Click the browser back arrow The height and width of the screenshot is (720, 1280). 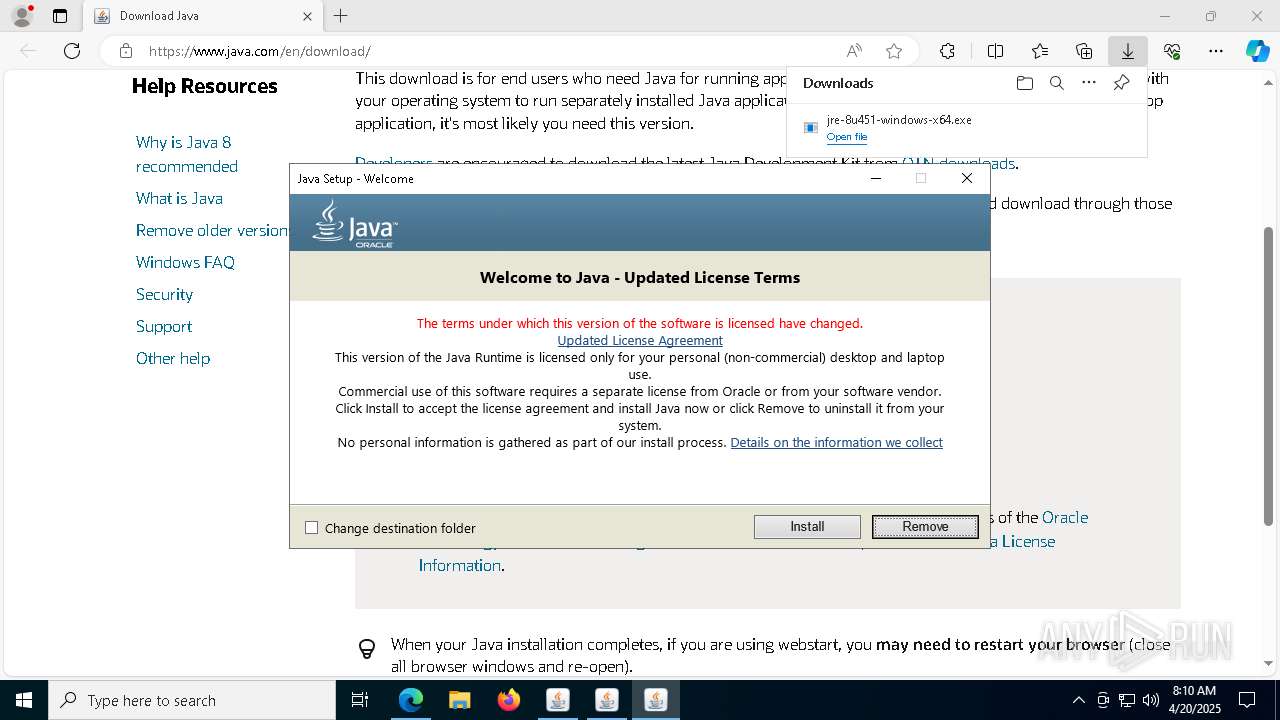coord(28,51)
